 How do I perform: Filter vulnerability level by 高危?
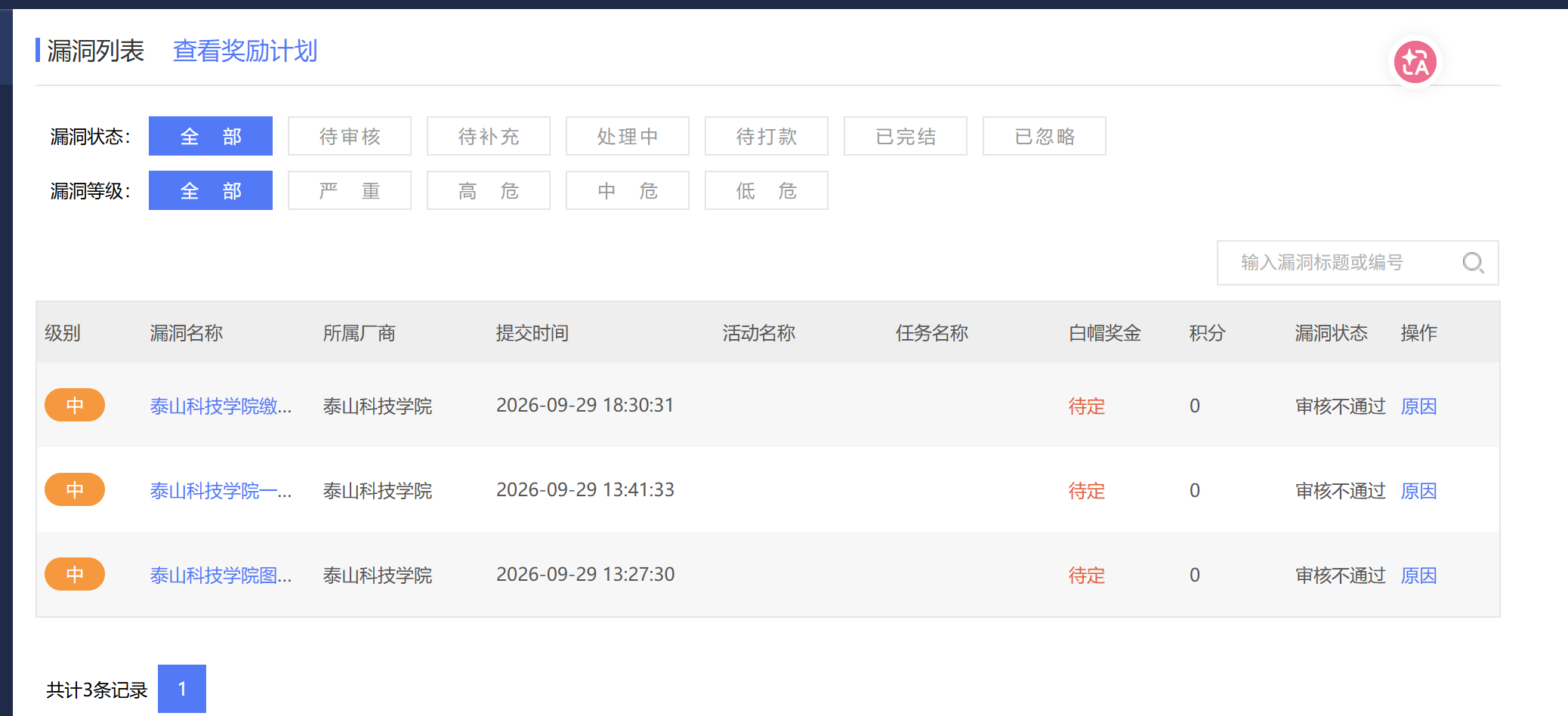(x=489, y=190)
